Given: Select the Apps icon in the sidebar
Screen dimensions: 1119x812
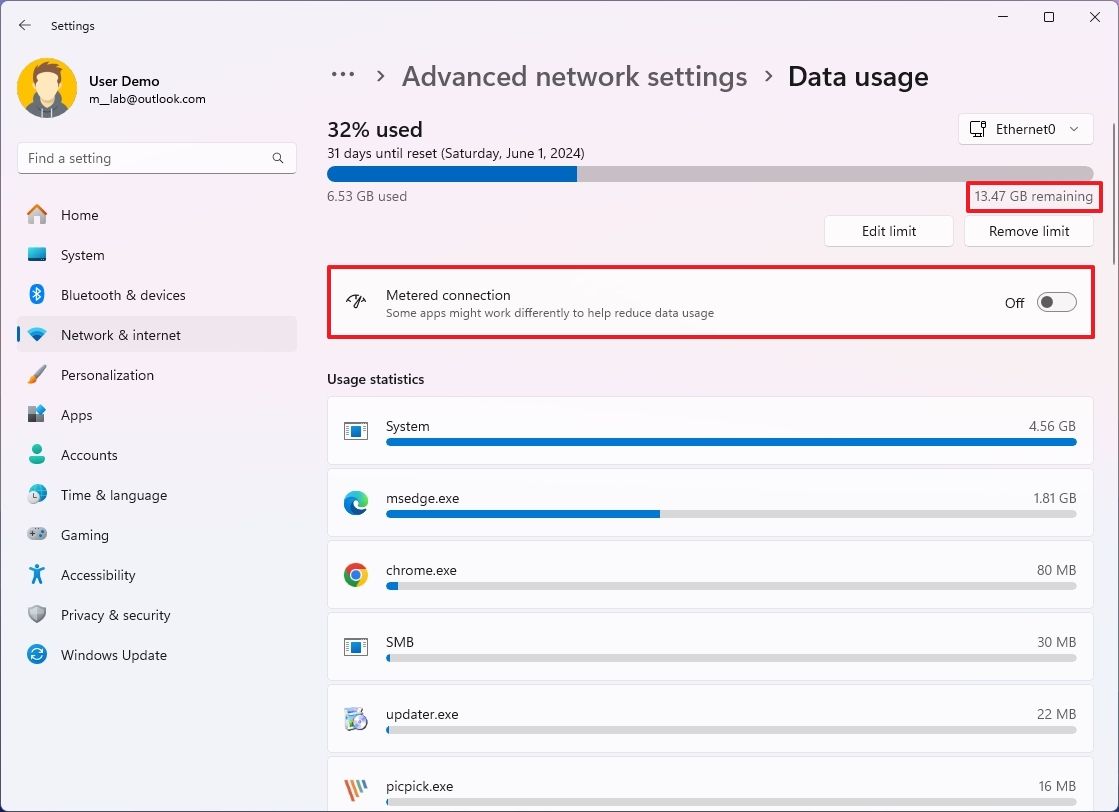Looking at the screenshot, I should coord(38,415).
